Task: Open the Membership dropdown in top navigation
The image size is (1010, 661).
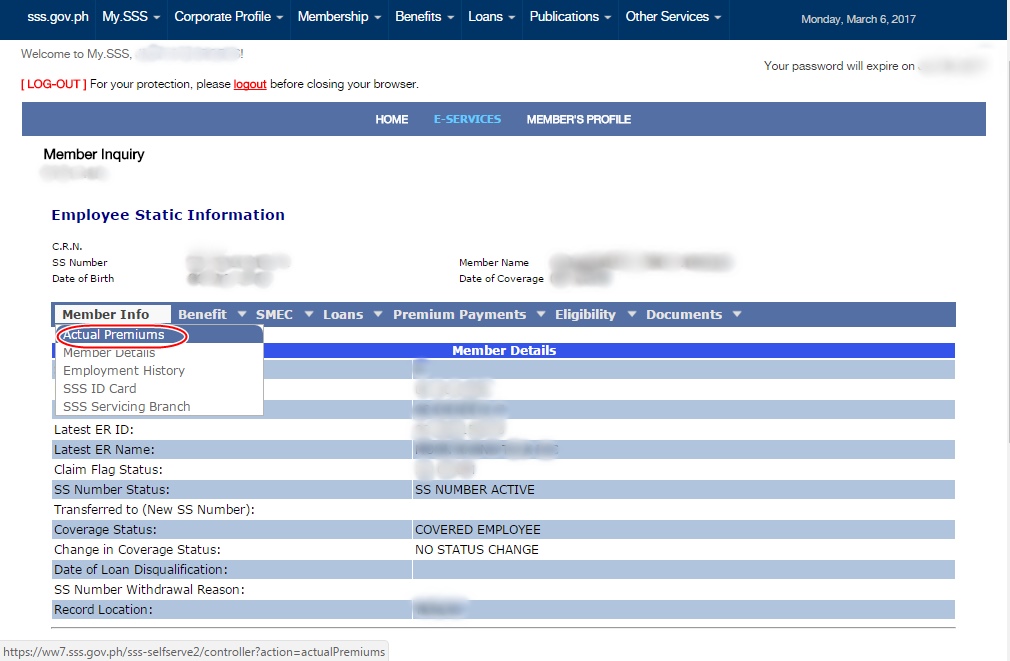Action: (x=339, y=17)
